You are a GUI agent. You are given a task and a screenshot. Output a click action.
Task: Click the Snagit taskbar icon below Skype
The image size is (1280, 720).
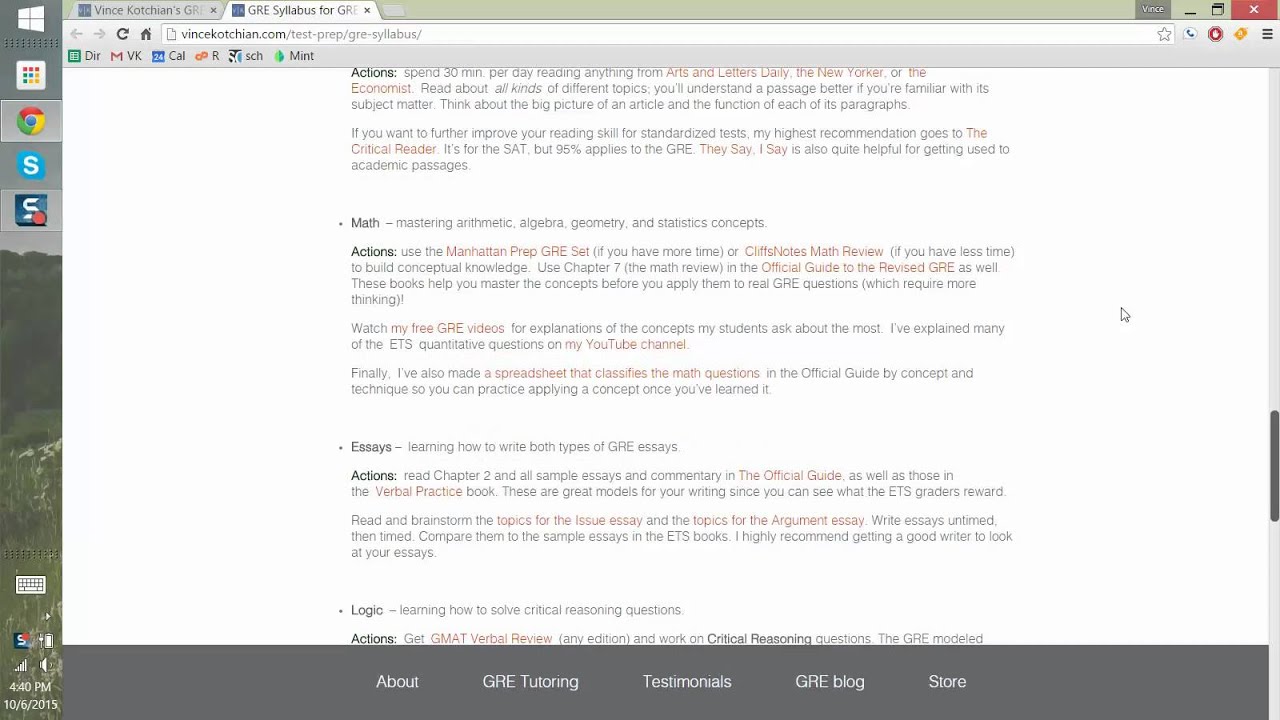[x=31, y=210]
